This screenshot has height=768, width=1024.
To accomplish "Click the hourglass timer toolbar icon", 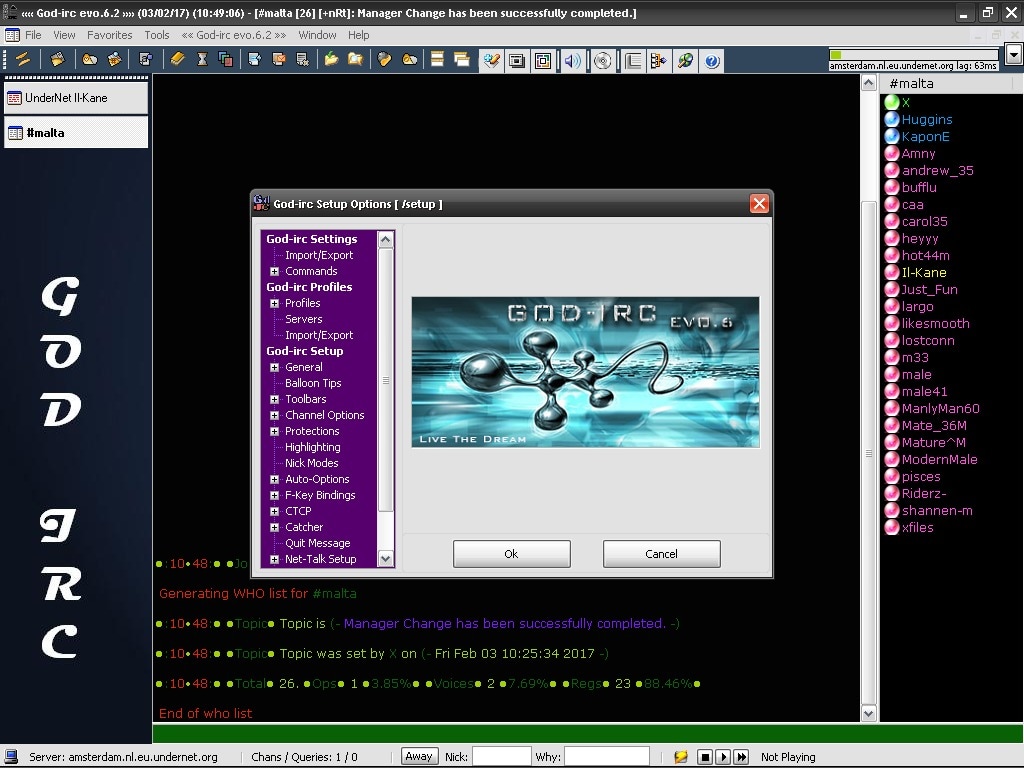I will coord(202,60).
